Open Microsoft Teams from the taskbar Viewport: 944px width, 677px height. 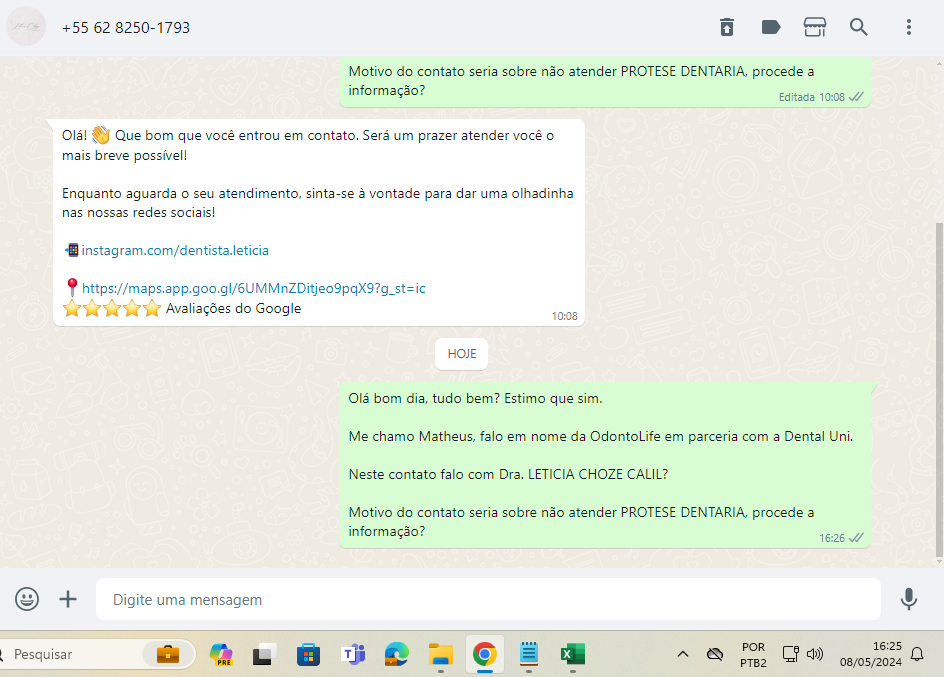353,655
